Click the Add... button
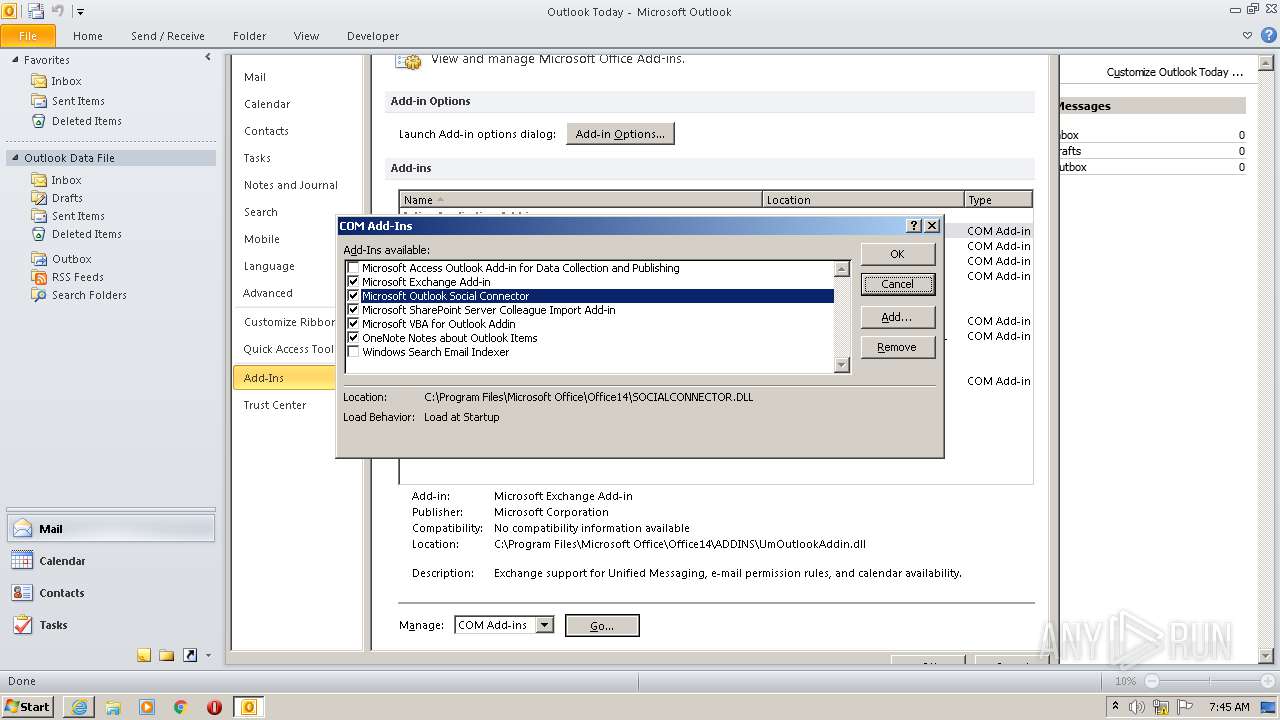The width and height of the screenshot is (1280, 720). pyautogui.click(x=897, y=317)
